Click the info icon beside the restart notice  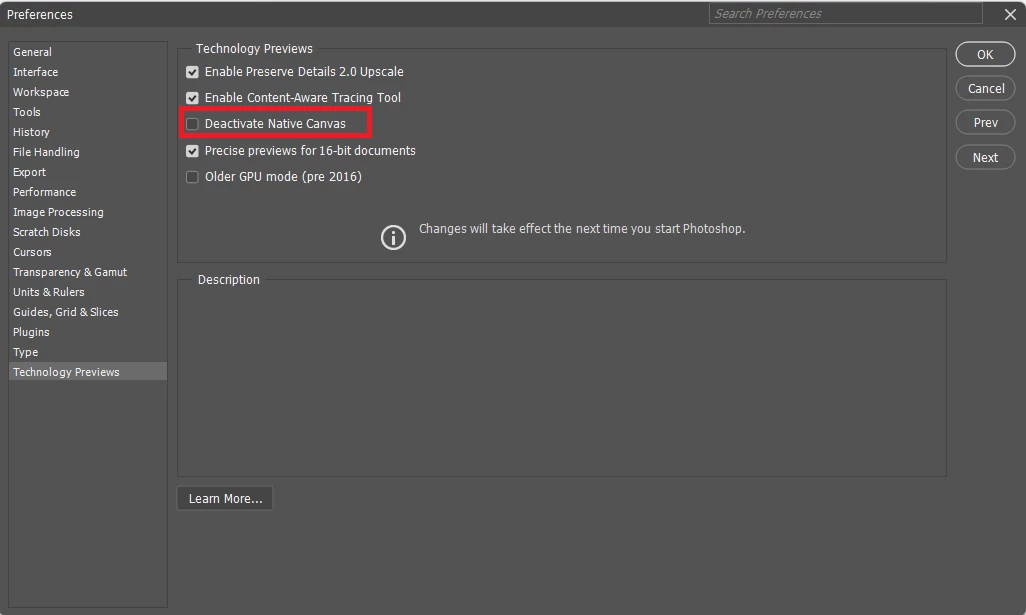(393, 237)
